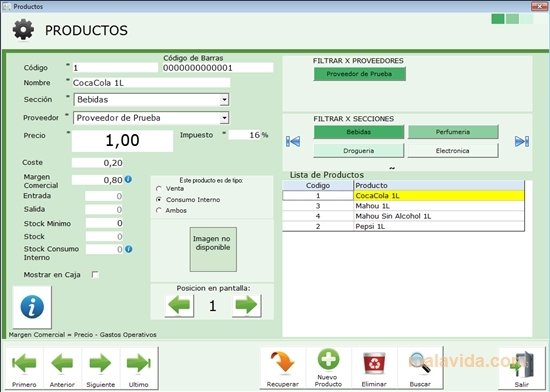
Task: Select the Venta product type
Action: click(159, 189)
